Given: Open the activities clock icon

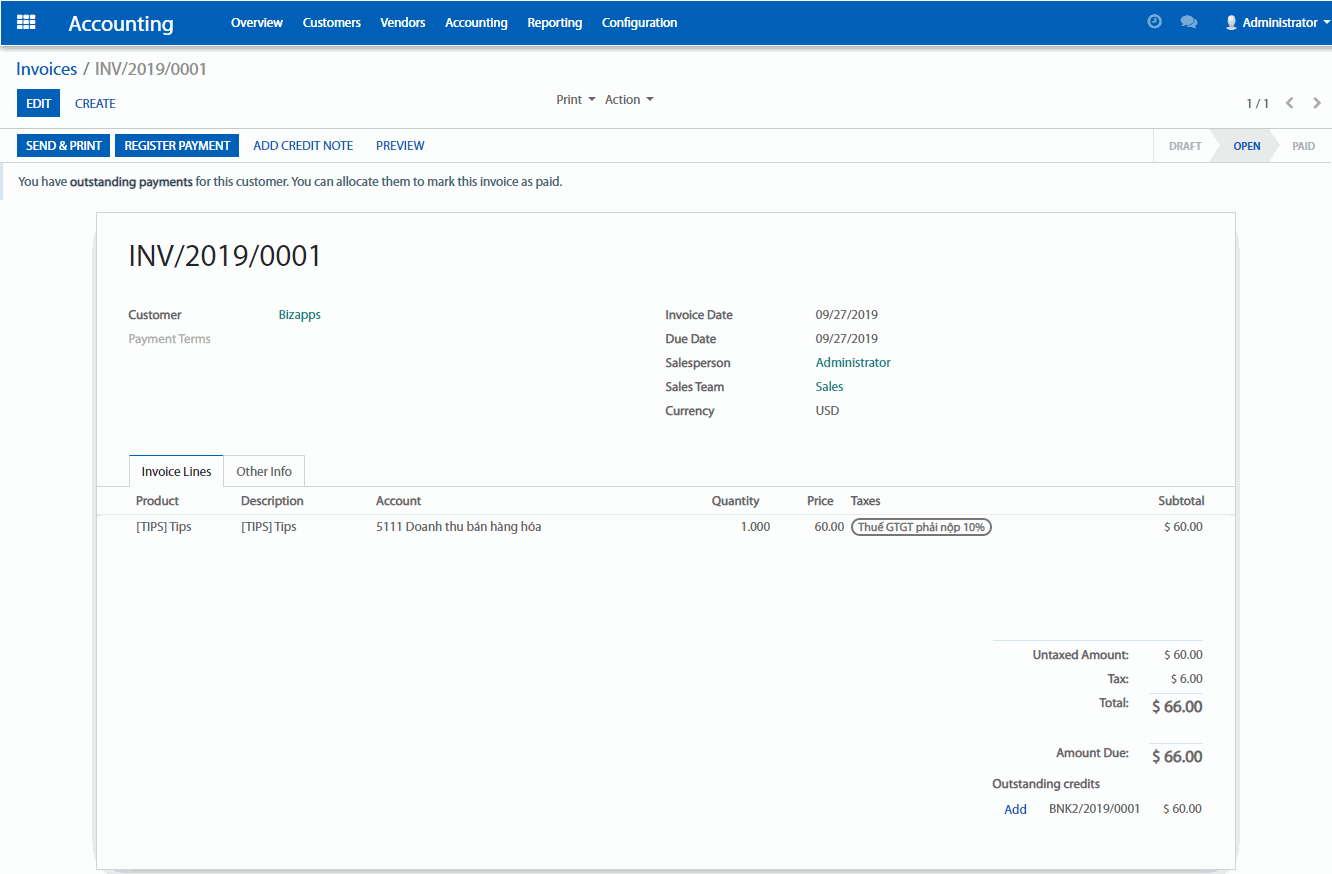Looking at the screenshot, I should tap(1154, 22).
